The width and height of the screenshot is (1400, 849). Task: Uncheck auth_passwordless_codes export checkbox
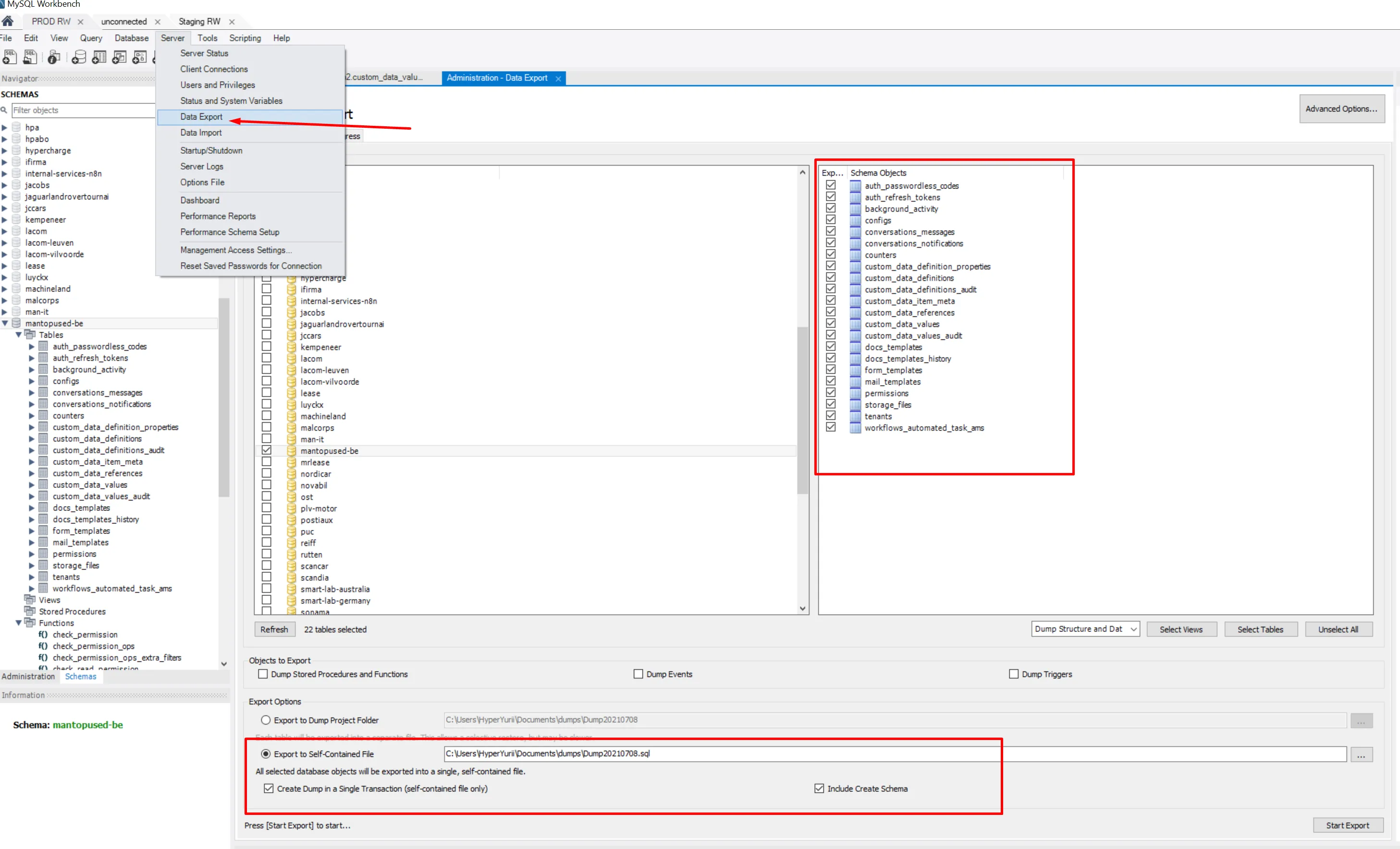(831, 185)
